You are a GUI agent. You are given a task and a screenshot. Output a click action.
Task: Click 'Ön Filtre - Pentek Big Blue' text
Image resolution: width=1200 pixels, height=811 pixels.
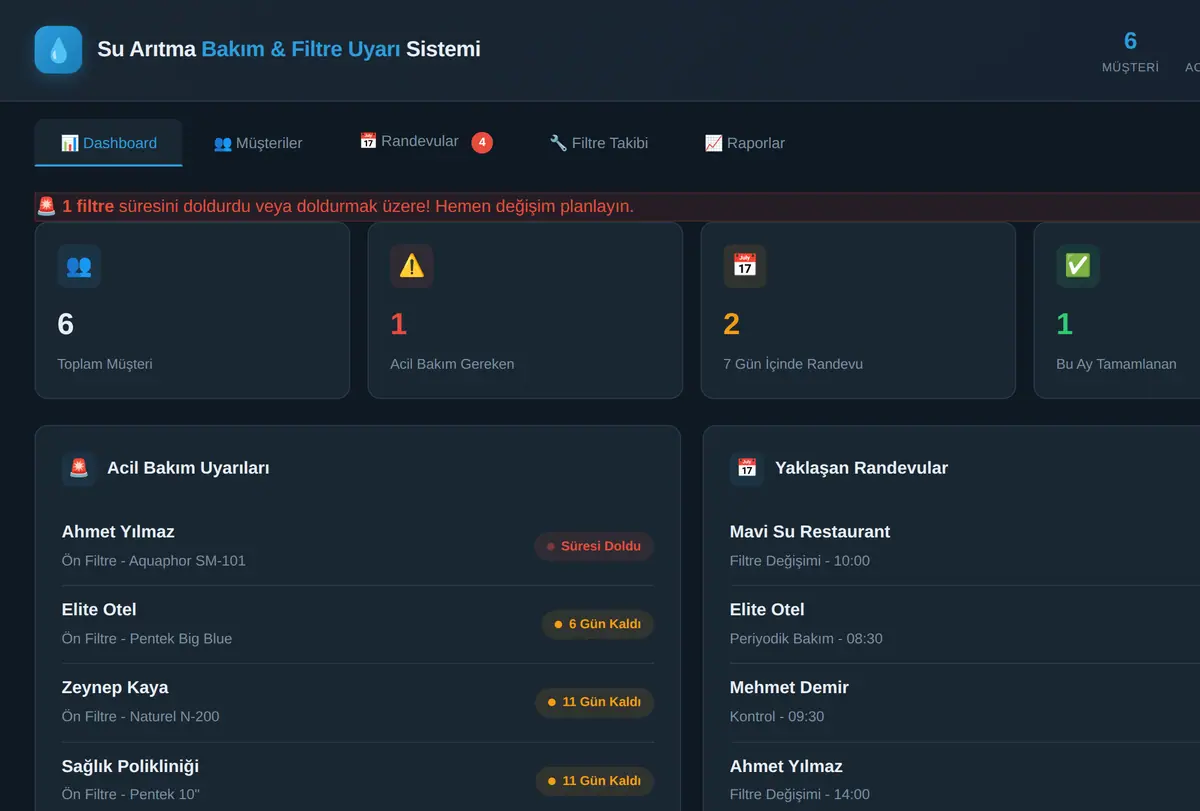(147, 639)
